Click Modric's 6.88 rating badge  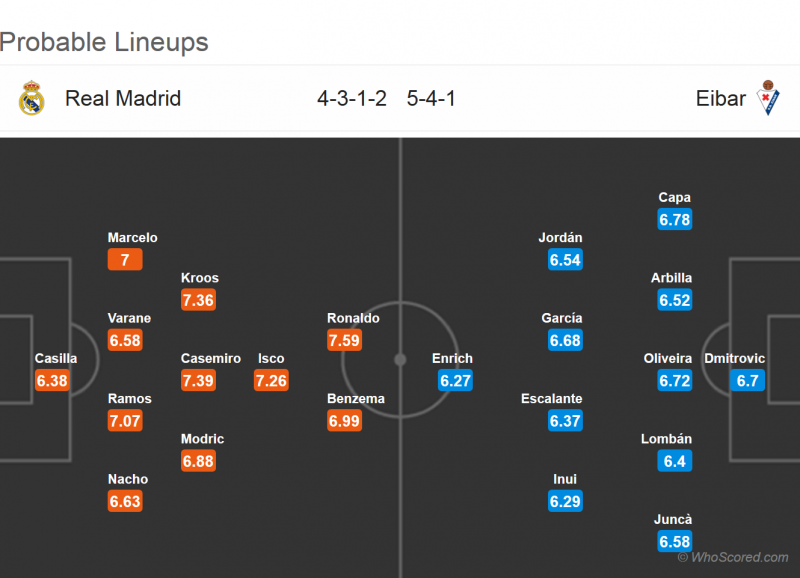[x=198, y=461]
